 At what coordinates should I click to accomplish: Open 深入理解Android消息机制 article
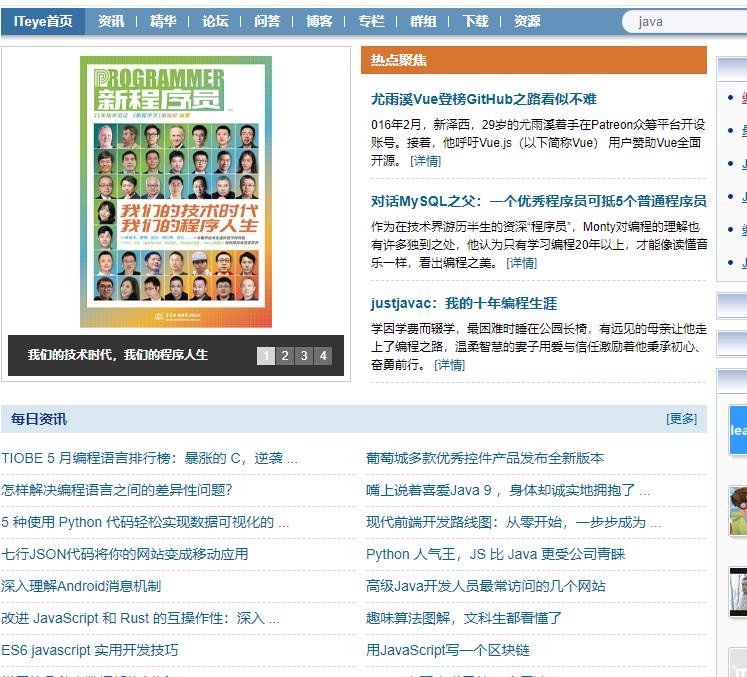[x=81, y=586]
